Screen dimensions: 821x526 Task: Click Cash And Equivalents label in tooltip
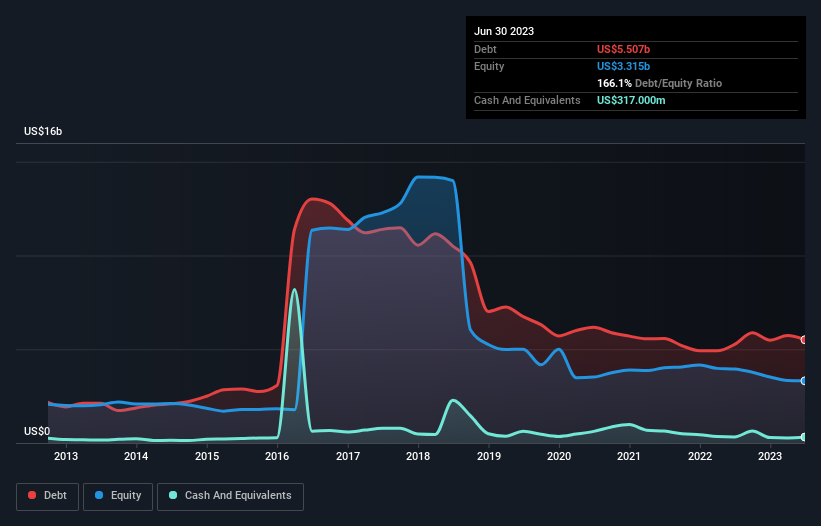[527, 100]
